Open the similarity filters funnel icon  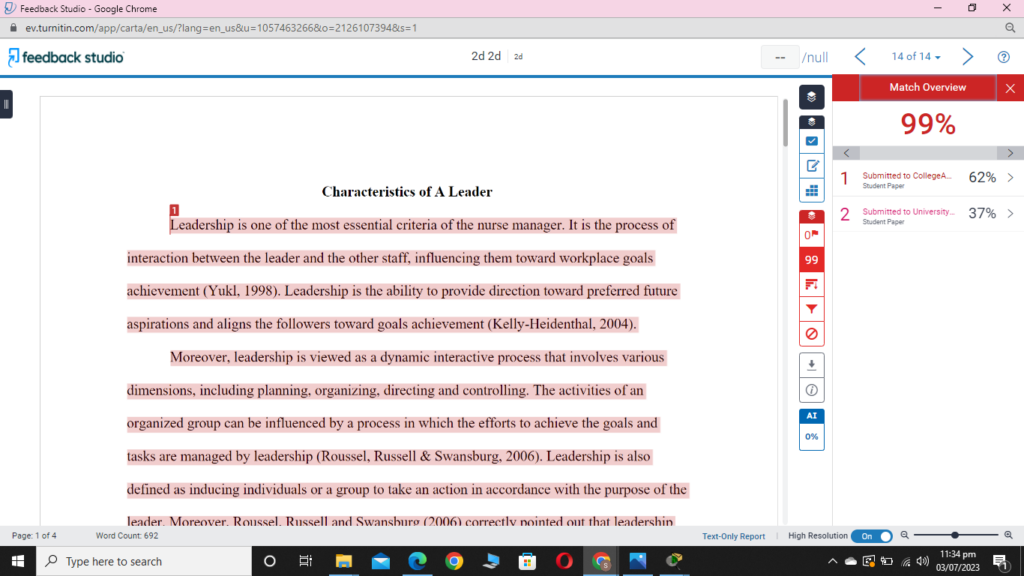tap(811, 309)
